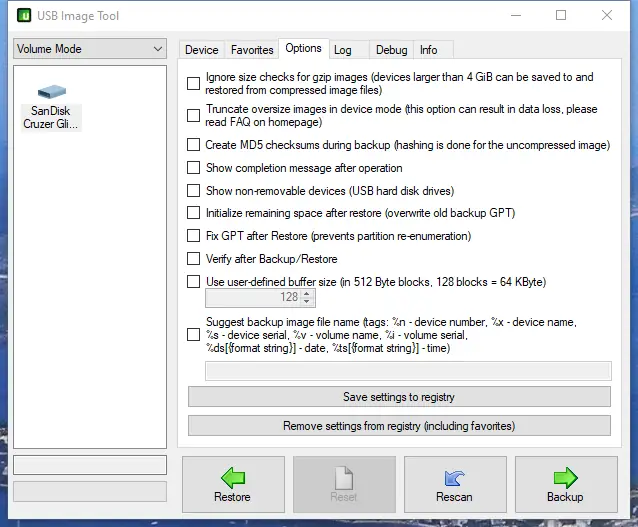638x527 pixels.
Task: Toggle Fix GPT after Restore checkbox
Action: (x=193, y=236)
